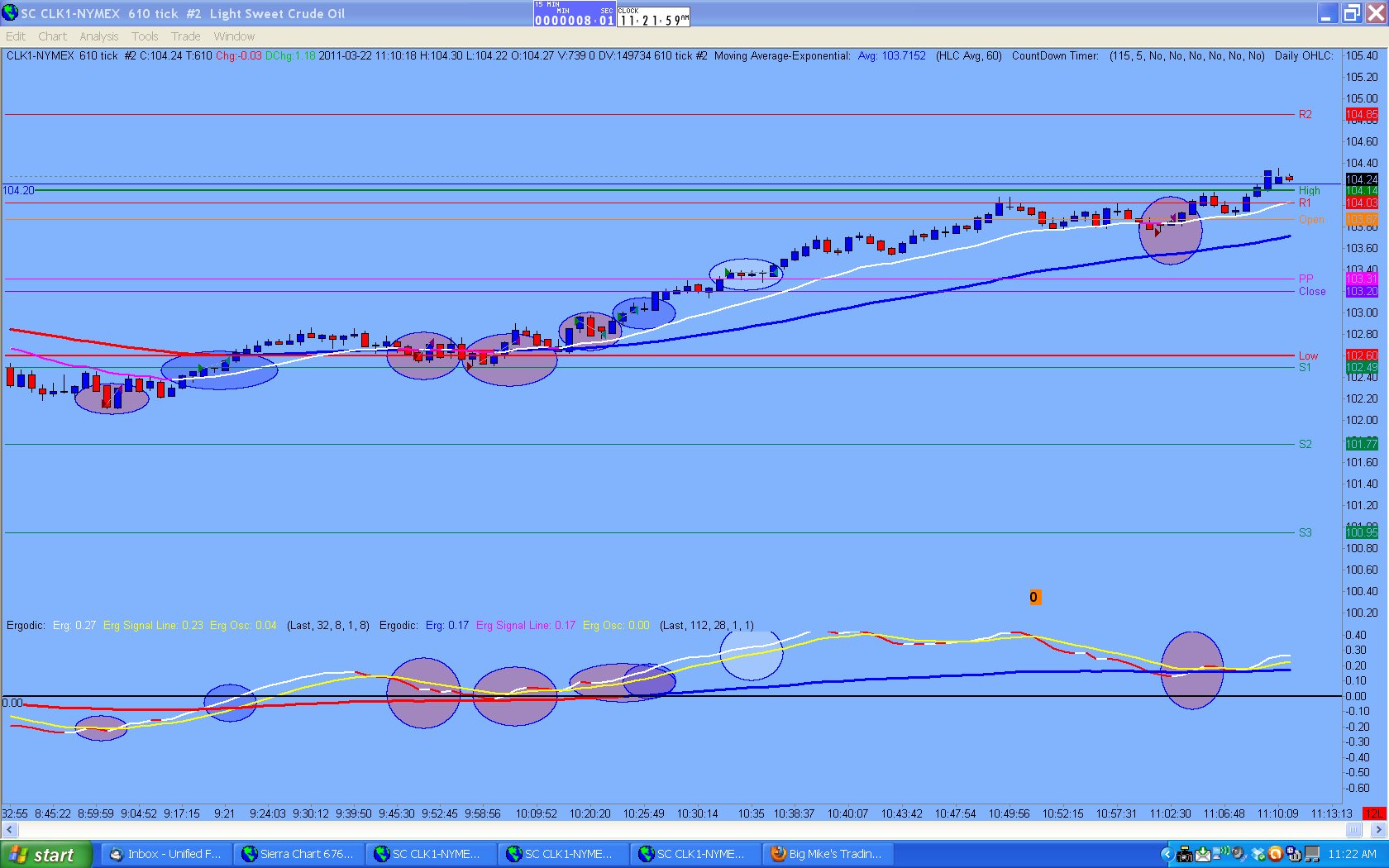This screenshot has height=868, width=1389.
Task: Click the red Chg:-0.03 value
Action: [238, 56]
